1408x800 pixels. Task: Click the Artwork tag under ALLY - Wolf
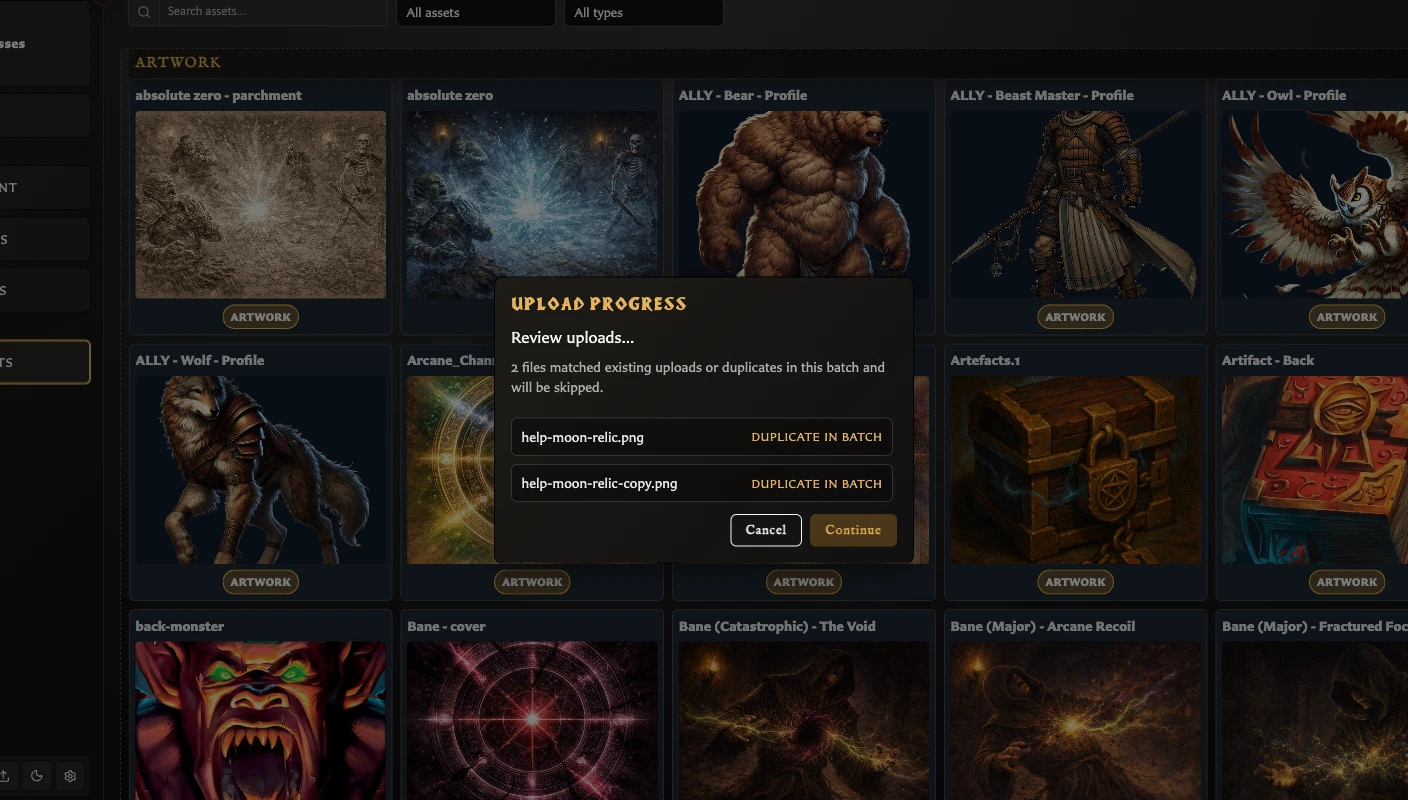point(261,582)
